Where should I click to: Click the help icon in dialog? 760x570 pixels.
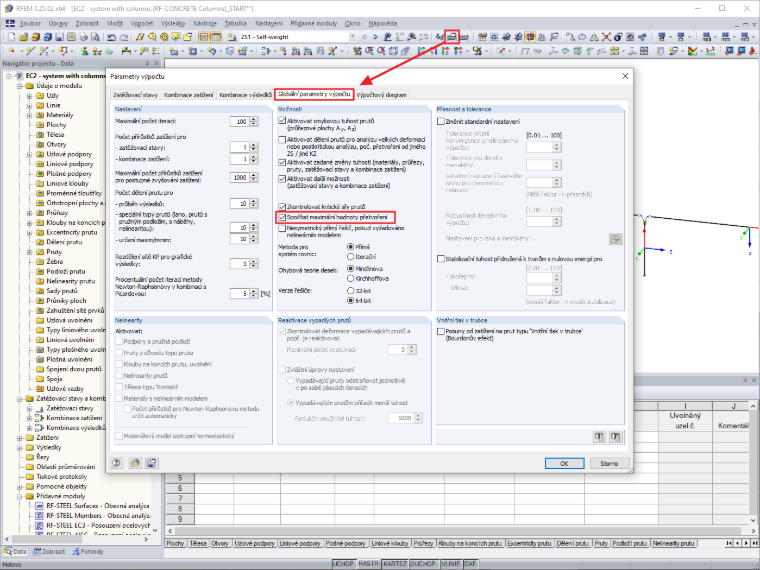[116, 463]
